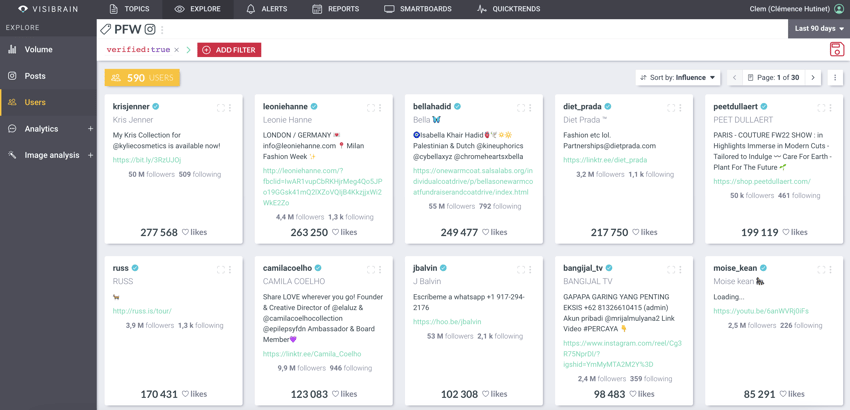The image size is (850, 410).
Task: Open the shop.peetdullaert.com link
Action: tap(762, 182)
